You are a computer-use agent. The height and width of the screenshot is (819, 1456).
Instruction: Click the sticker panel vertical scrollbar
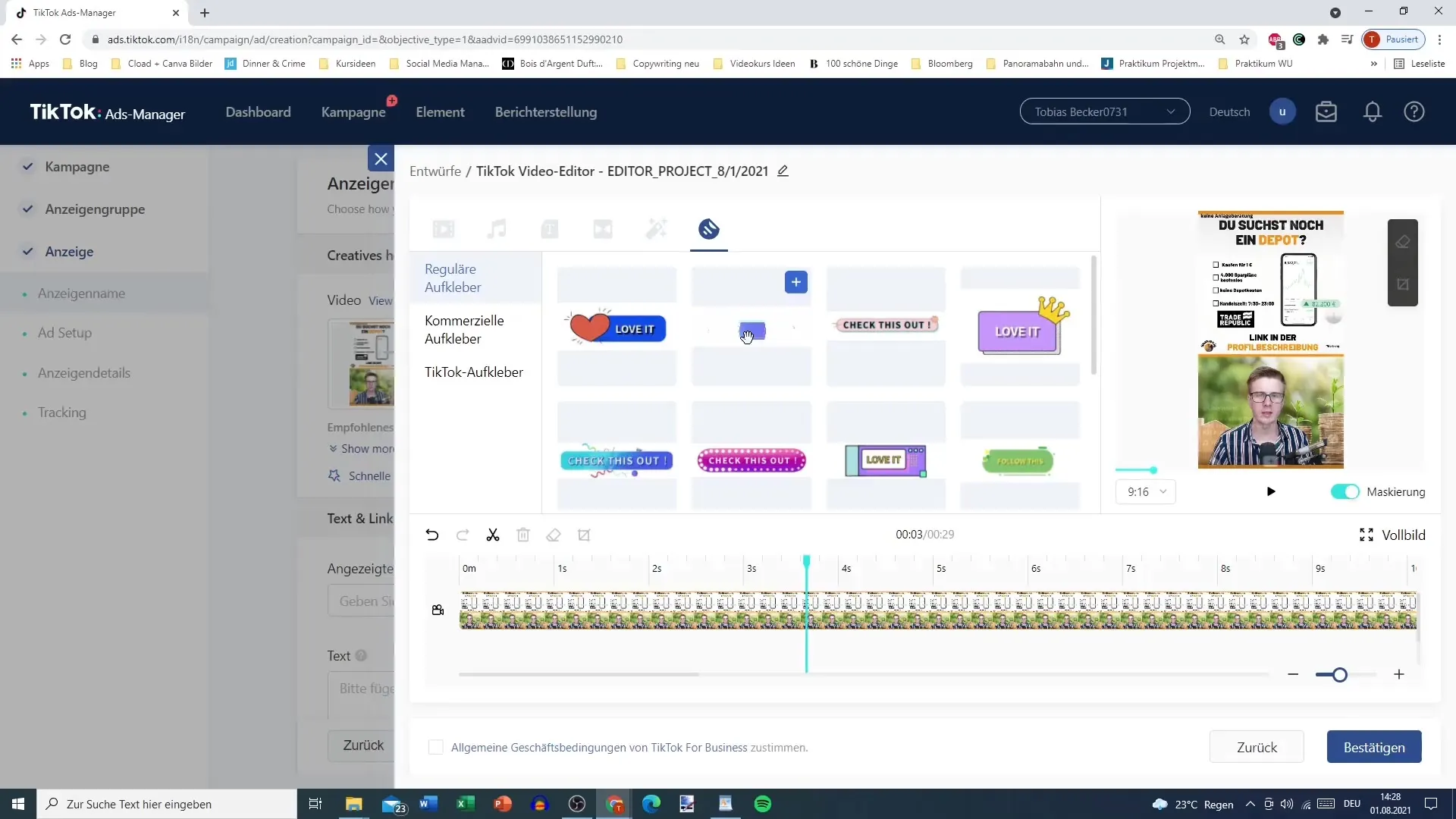[1094, 315]
